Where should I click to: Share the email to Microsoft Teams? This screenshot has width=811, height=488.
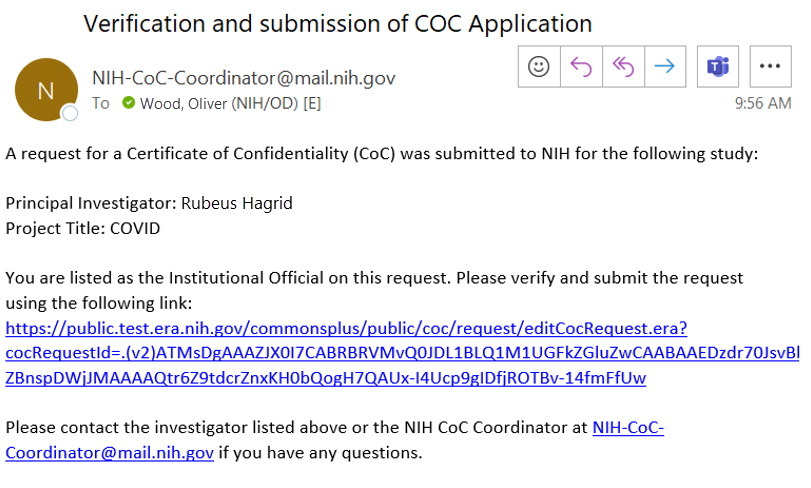coord(717,66)
